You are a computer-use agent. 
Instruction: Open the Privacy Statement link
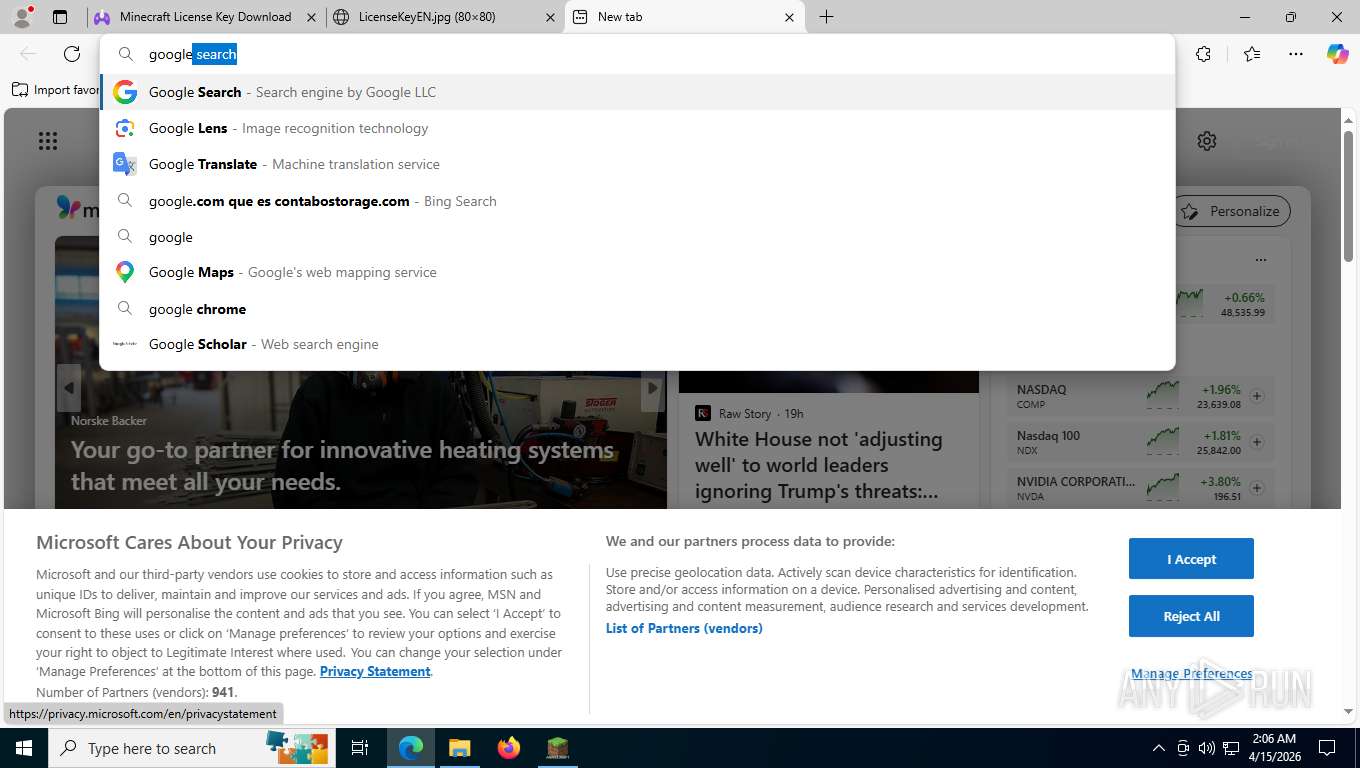pos(375,671)
